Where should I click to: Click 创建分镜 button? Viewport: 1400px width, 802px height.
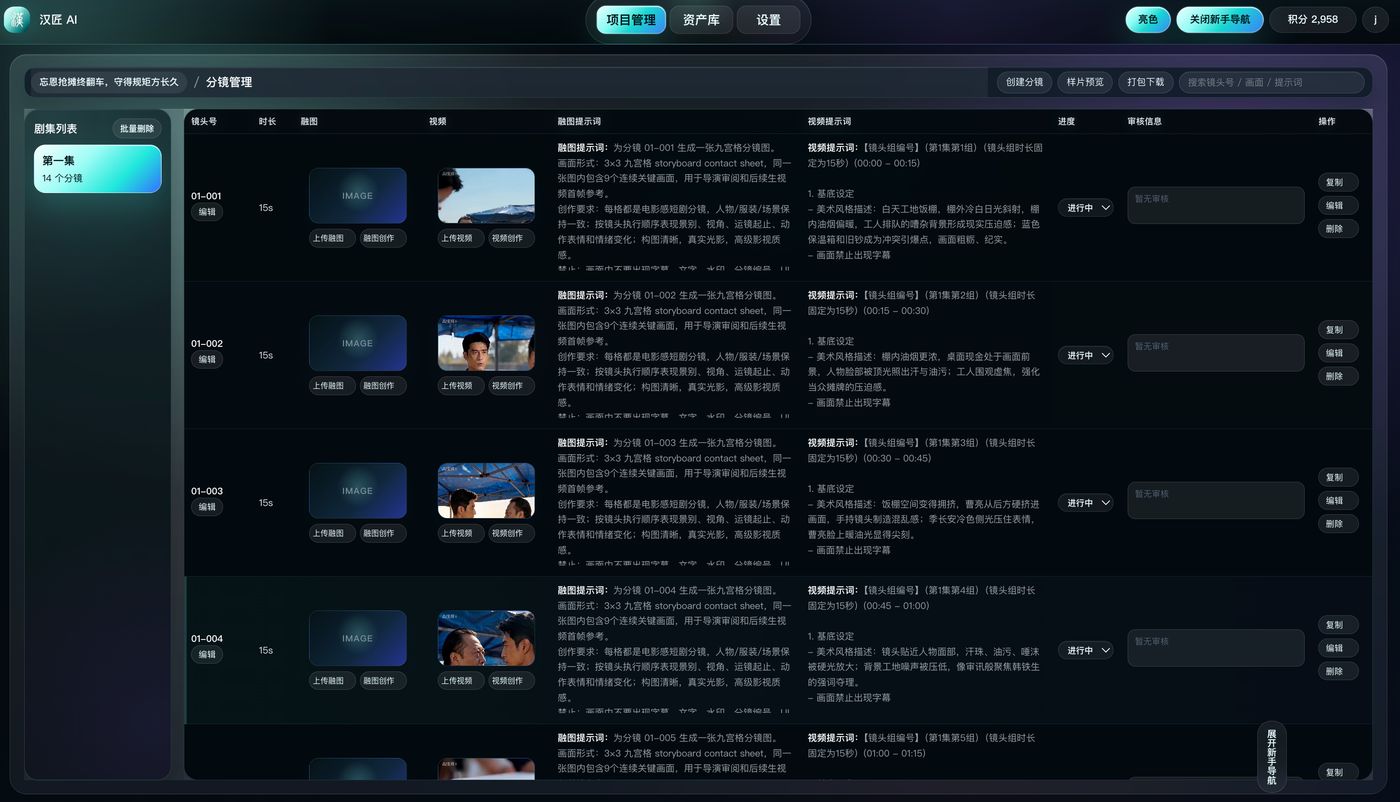(1024, 82)
